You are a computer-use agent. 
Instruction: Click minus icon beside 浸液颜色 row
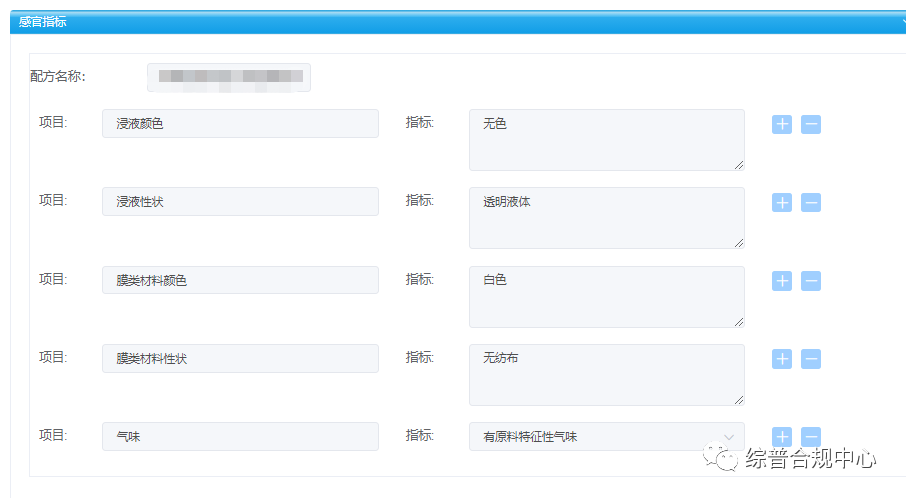click(811, 124)
